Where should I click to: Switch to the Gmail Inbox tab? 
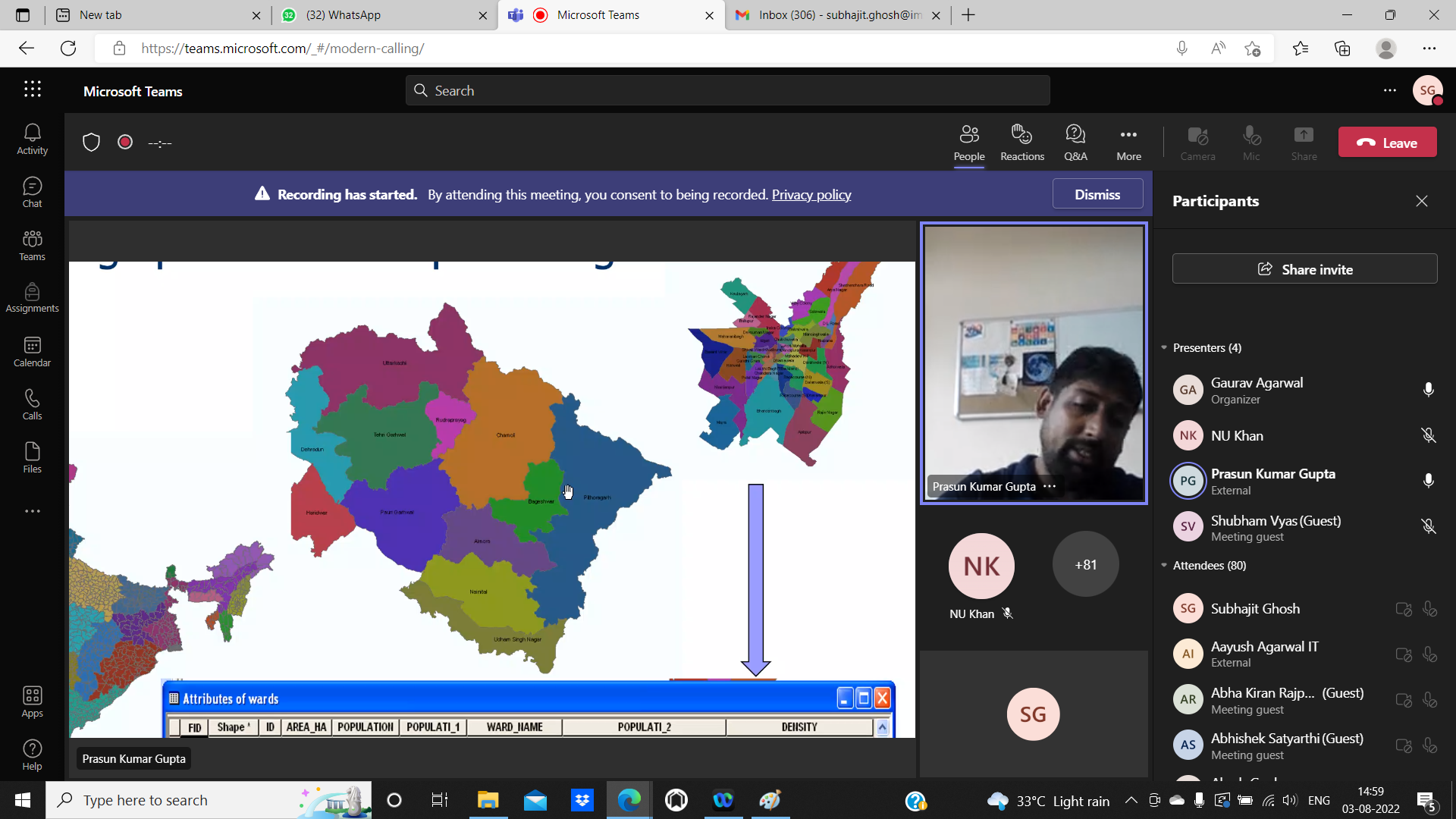click(x=830, y=15)
